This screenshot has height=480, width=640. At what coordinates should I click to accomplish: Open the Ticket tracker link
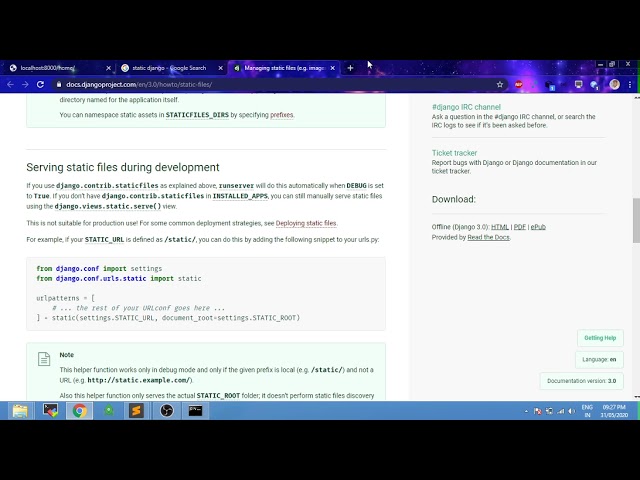pyautogui.click(x=454, y=153)
